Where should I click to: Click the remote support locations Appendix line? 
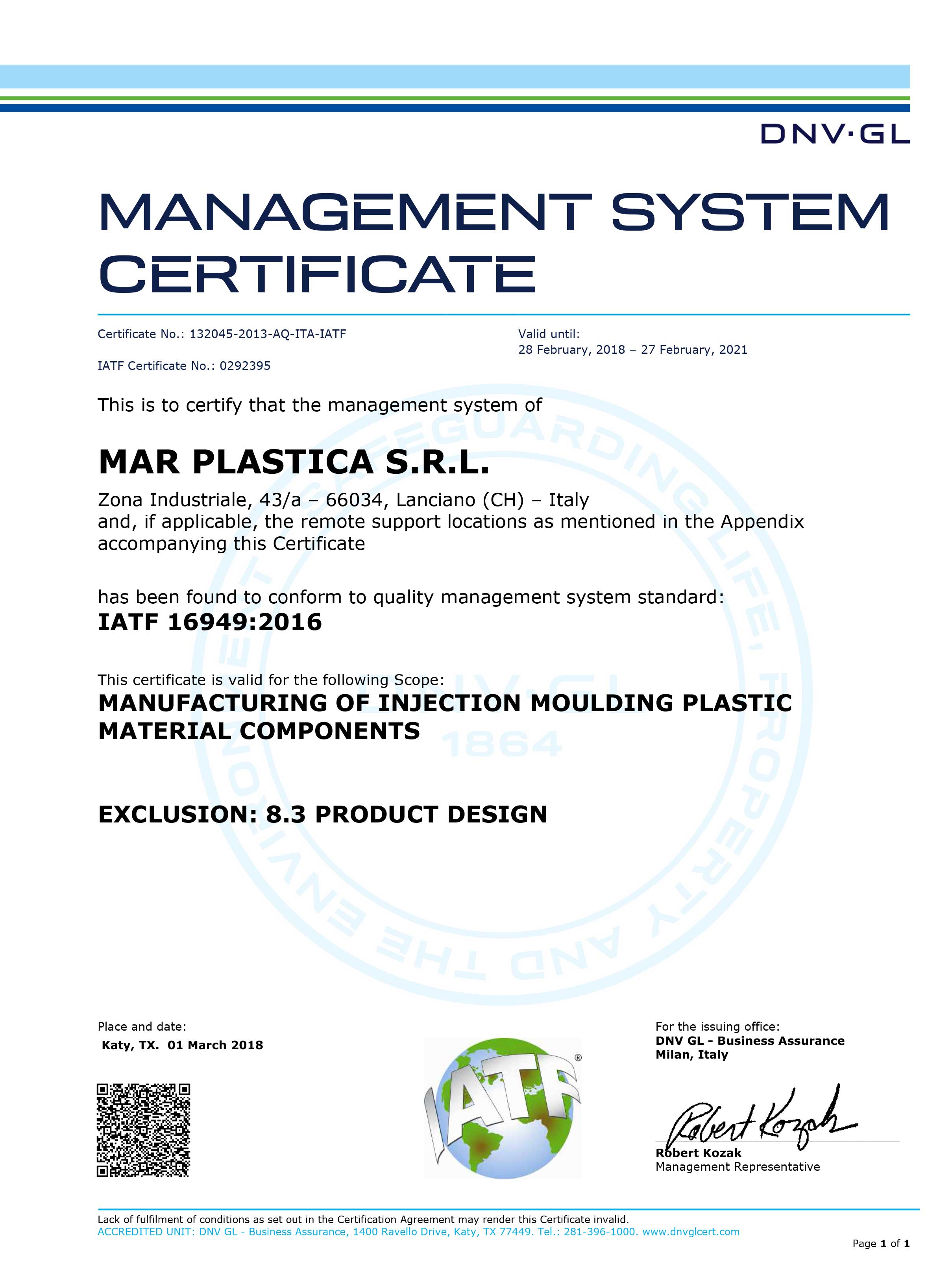(x=451, y=522)
